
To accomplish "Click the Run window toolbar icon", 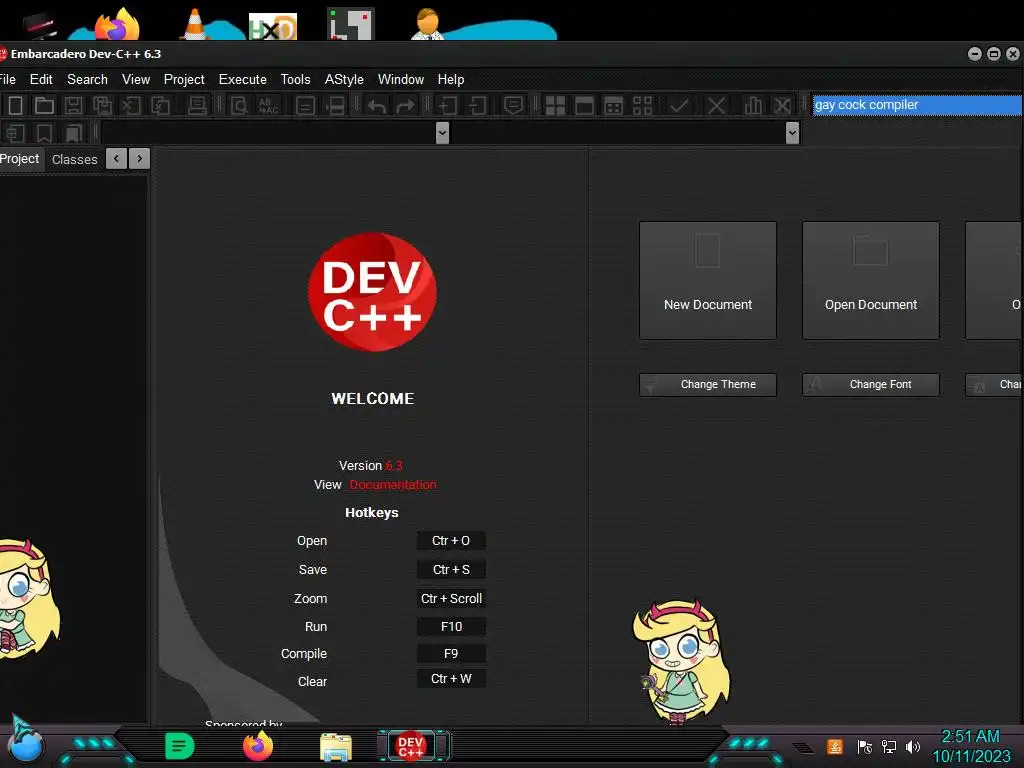I will click(x=584, y=105).
